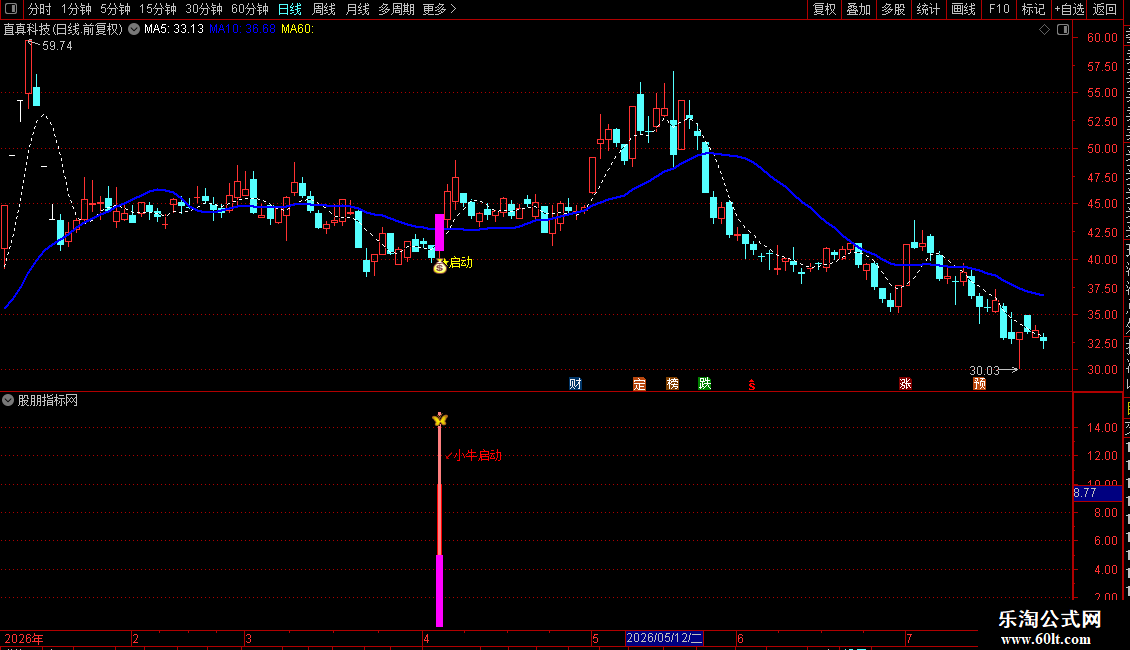Click the 统计 statistics button
This screenshot has height=650, width=1130.
coord(928,9)
